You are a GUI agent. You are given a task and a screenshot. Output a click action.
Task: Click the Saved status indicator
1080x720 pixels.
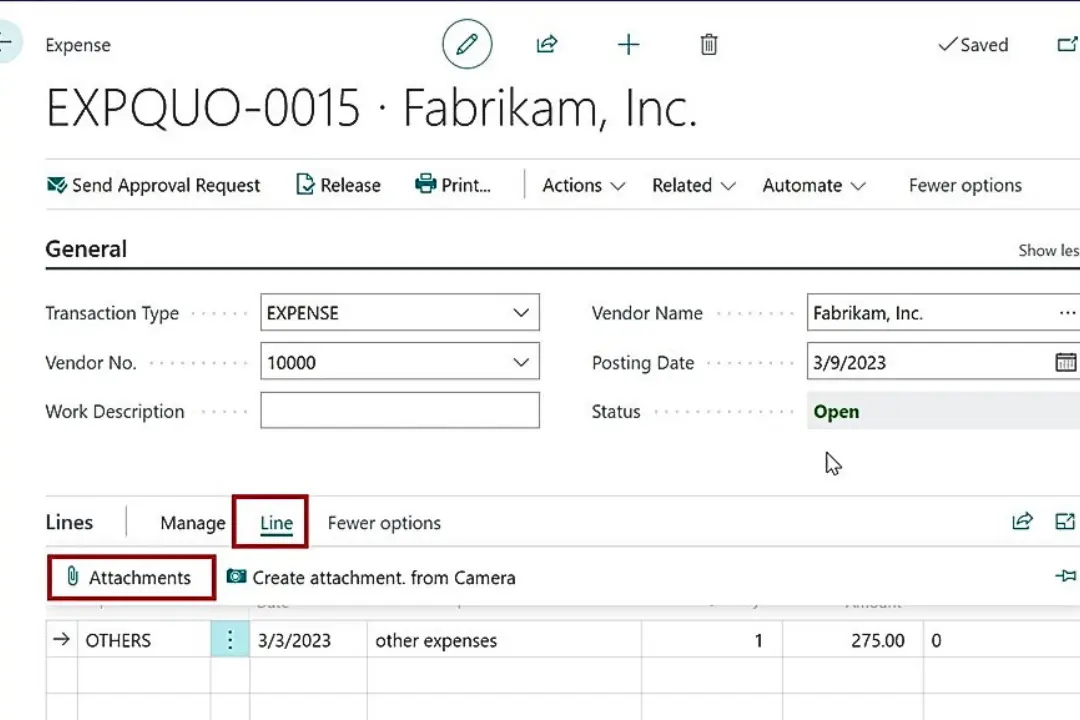tap(973, 45)
